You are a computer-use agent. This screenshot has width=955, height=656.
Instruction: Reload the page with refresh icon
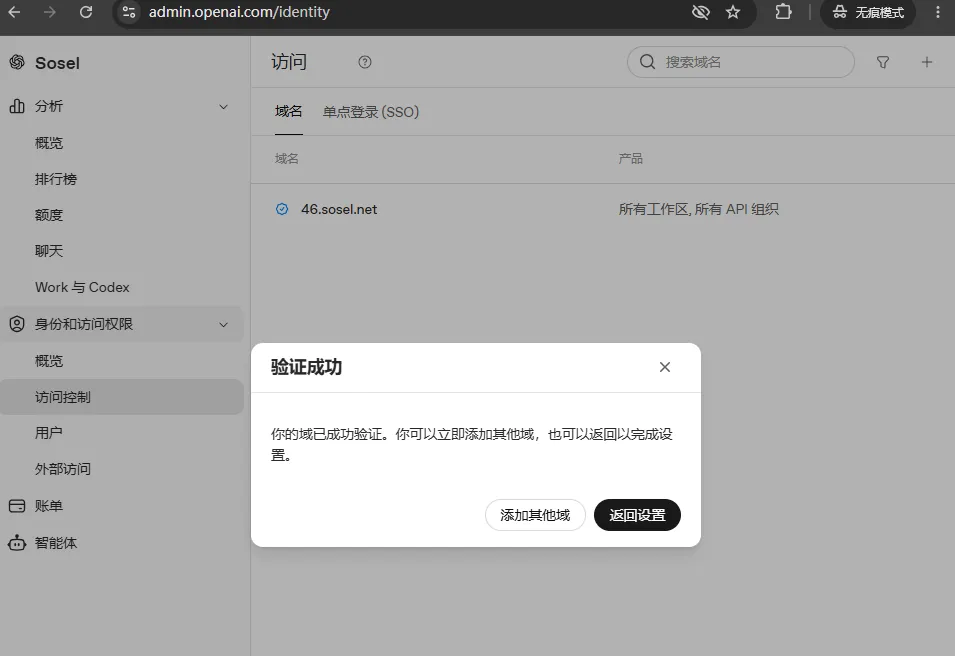86,12
